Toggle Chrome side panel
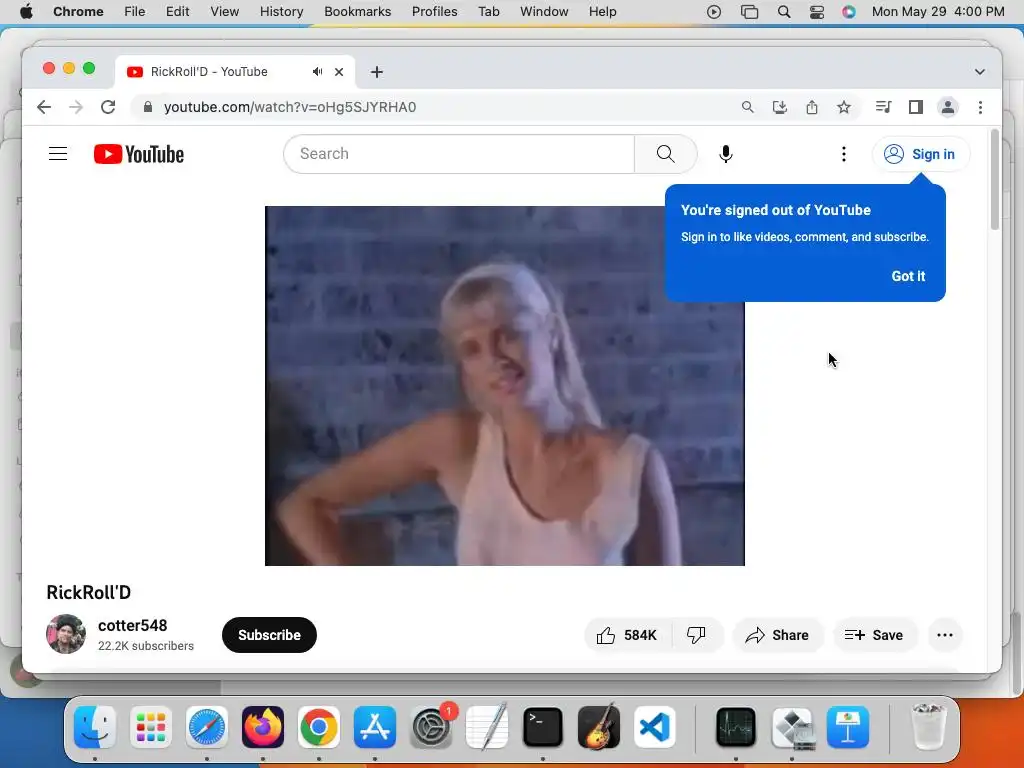1024x768 pixels. pyautogui.click(x=916, y=107)
